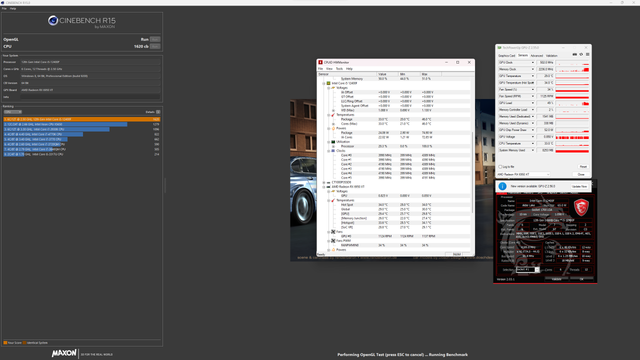Click the HWMonitor title bar app icon
The width and height of the screenshot is (640, 360).
pyautogui.click(x=320, y=62)
